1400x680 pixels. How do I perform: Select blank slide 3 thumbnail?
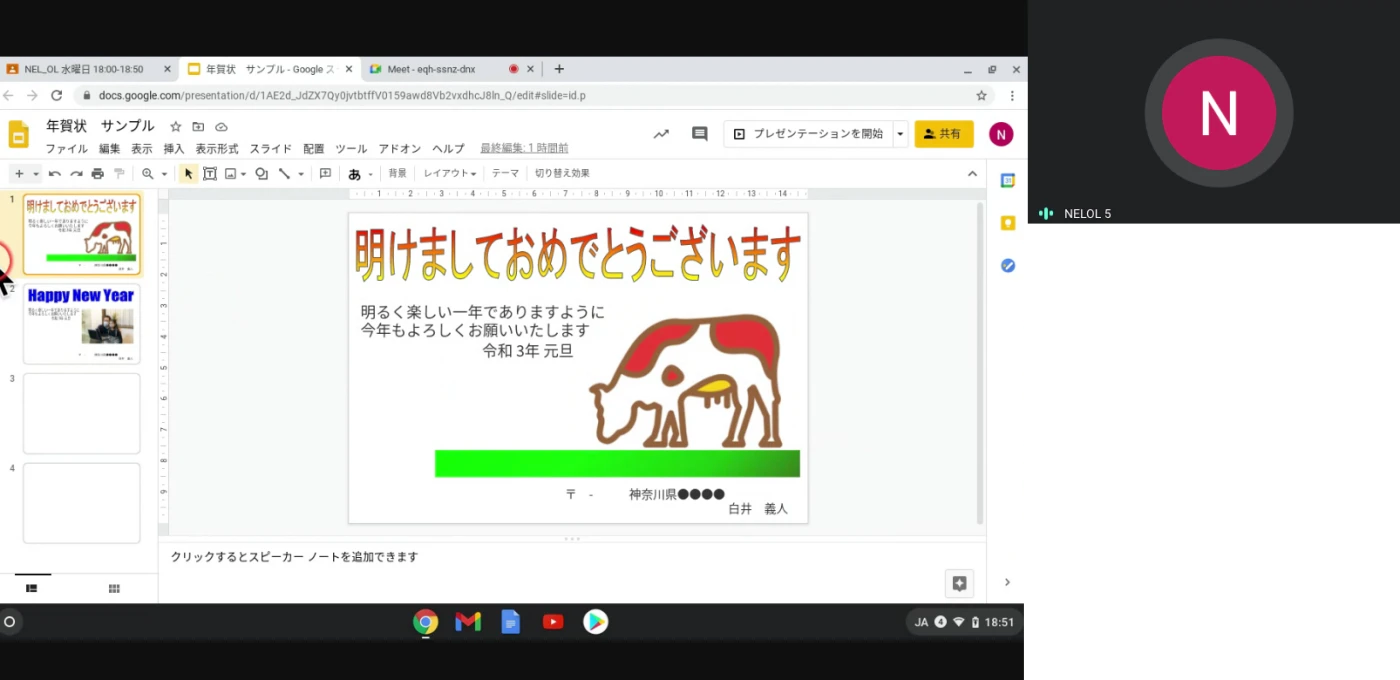tap(82, 413)
